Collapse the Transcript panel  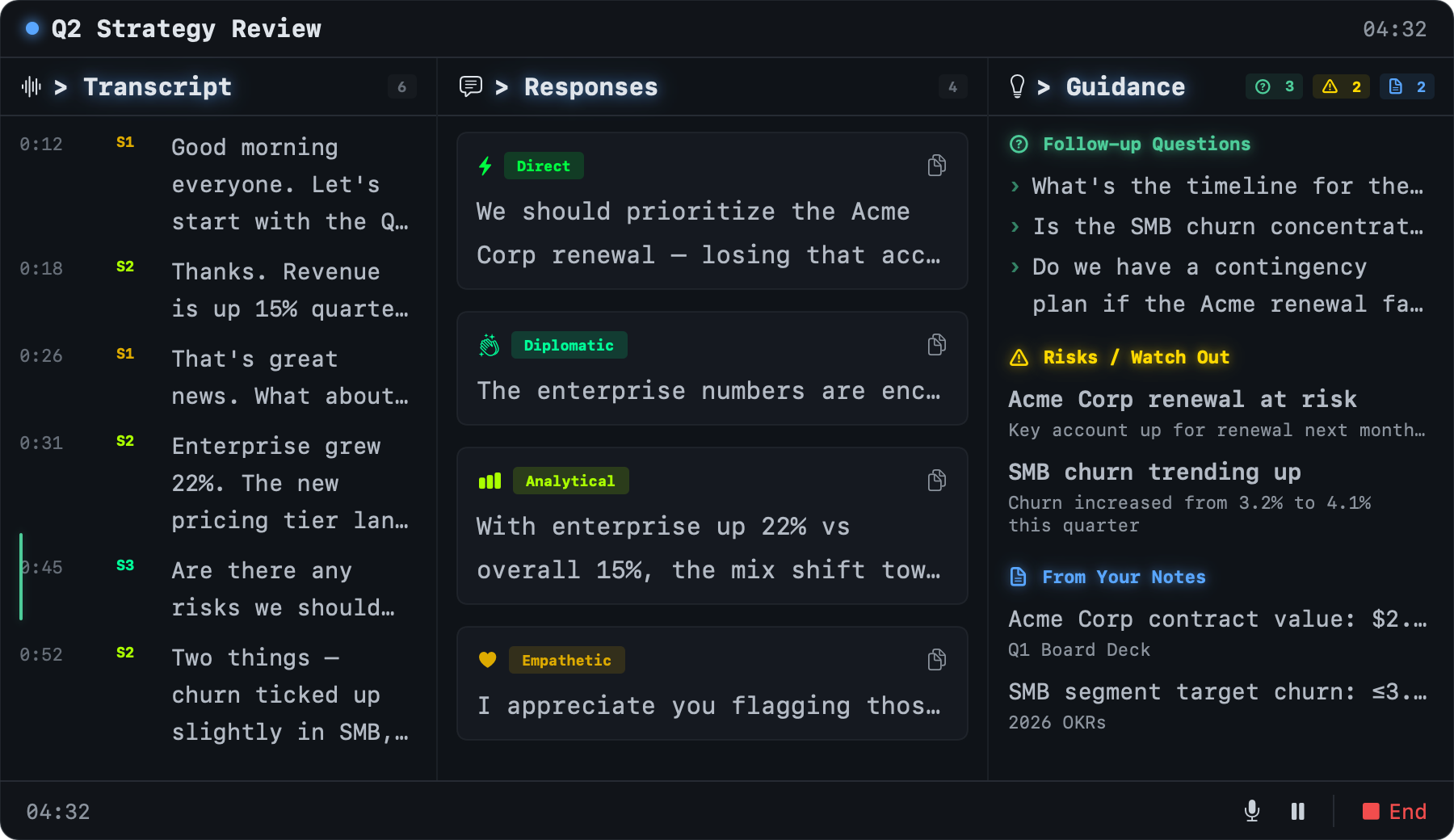click(61, 86)
